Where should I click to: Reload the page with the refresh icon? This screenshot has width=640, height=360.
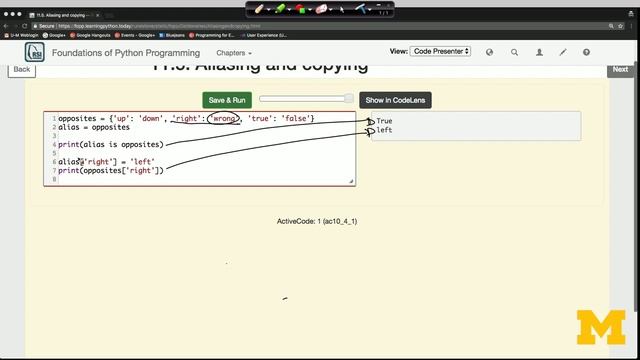[25, 26]
